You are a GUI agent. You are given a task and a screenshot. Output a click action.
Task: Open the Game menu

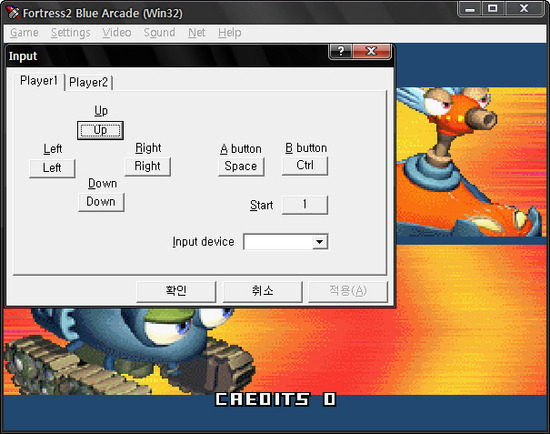(x=24, y=33)
